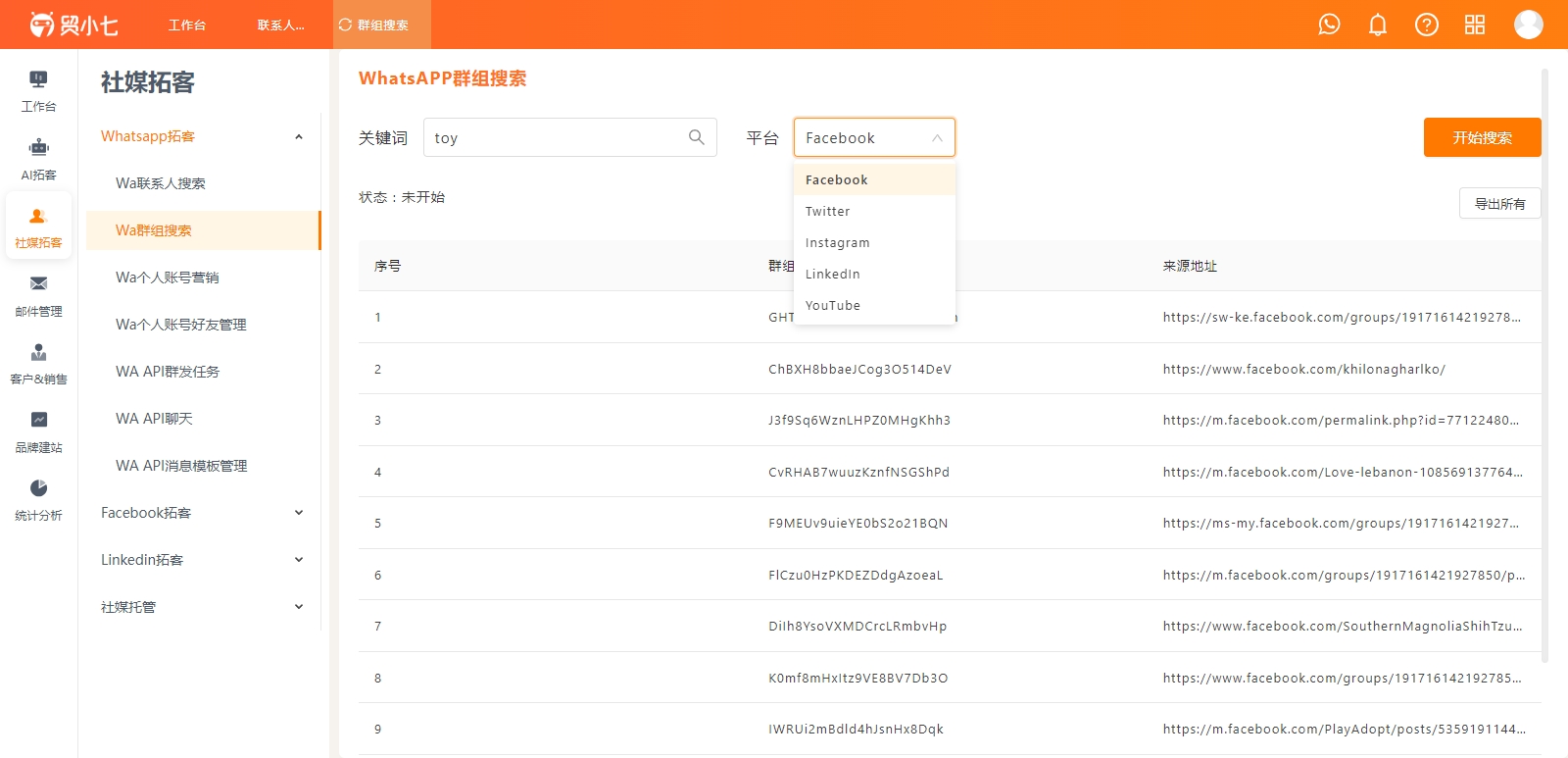Viewport: 1568px width, 758px height.
Task: Open the notification bell
Action: (x=1378, y=25)
